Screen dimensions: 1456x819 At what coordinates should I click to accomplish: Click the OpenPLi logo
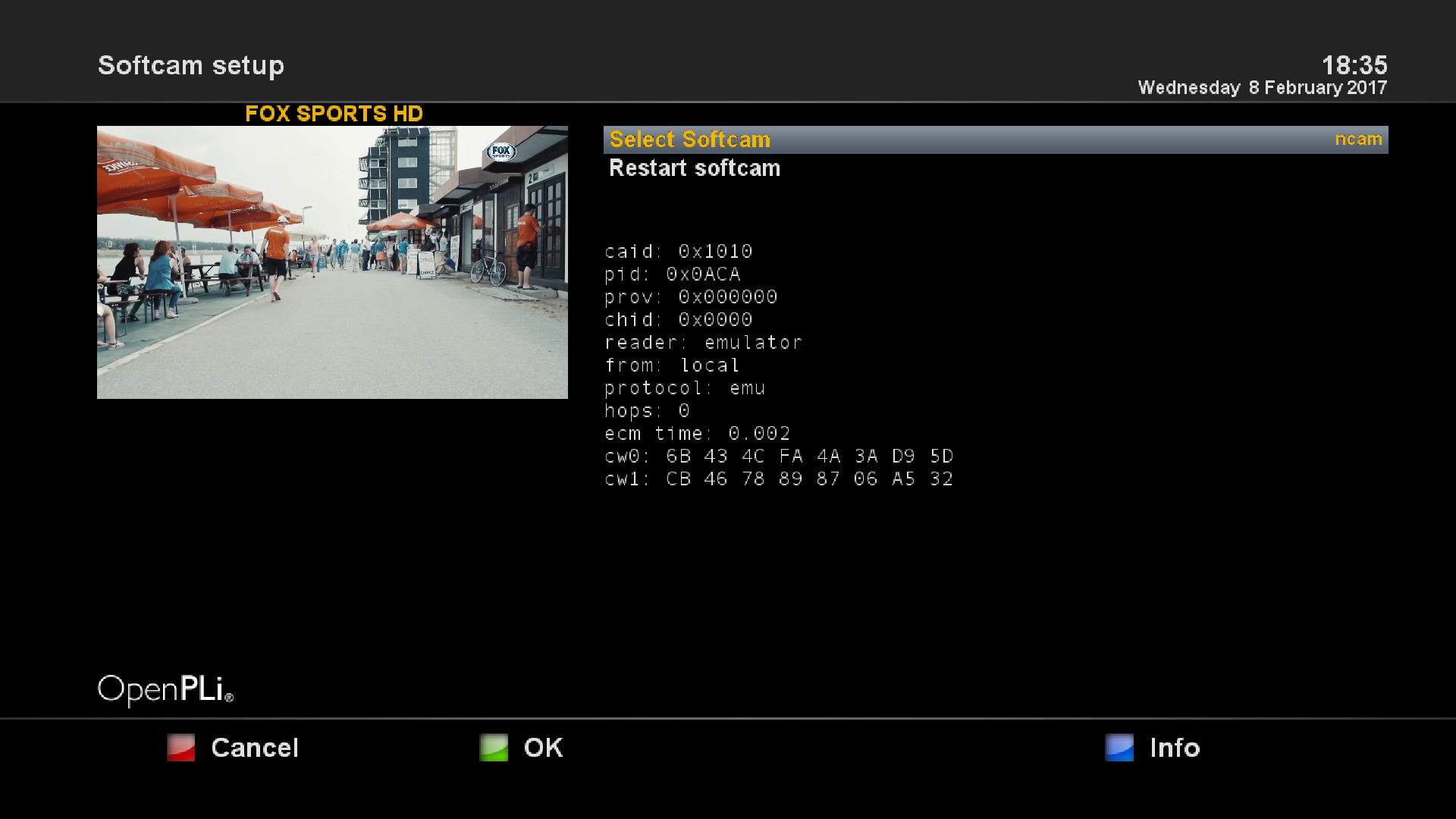click(x=165, y=689)
